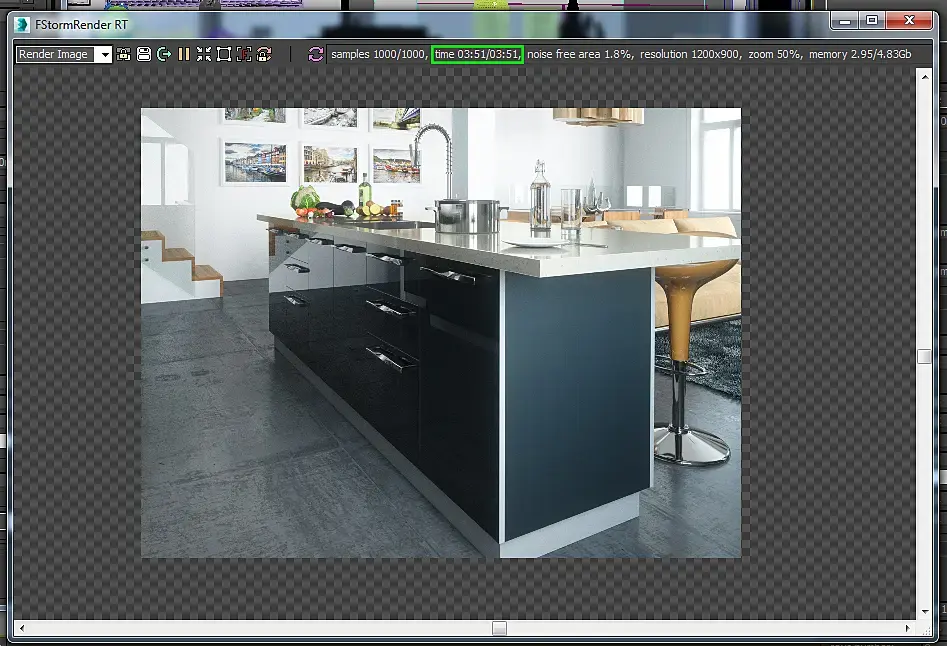Click the noise free area 1.8% text
Viewport: 947px width, 646px height.
[580, 54]
